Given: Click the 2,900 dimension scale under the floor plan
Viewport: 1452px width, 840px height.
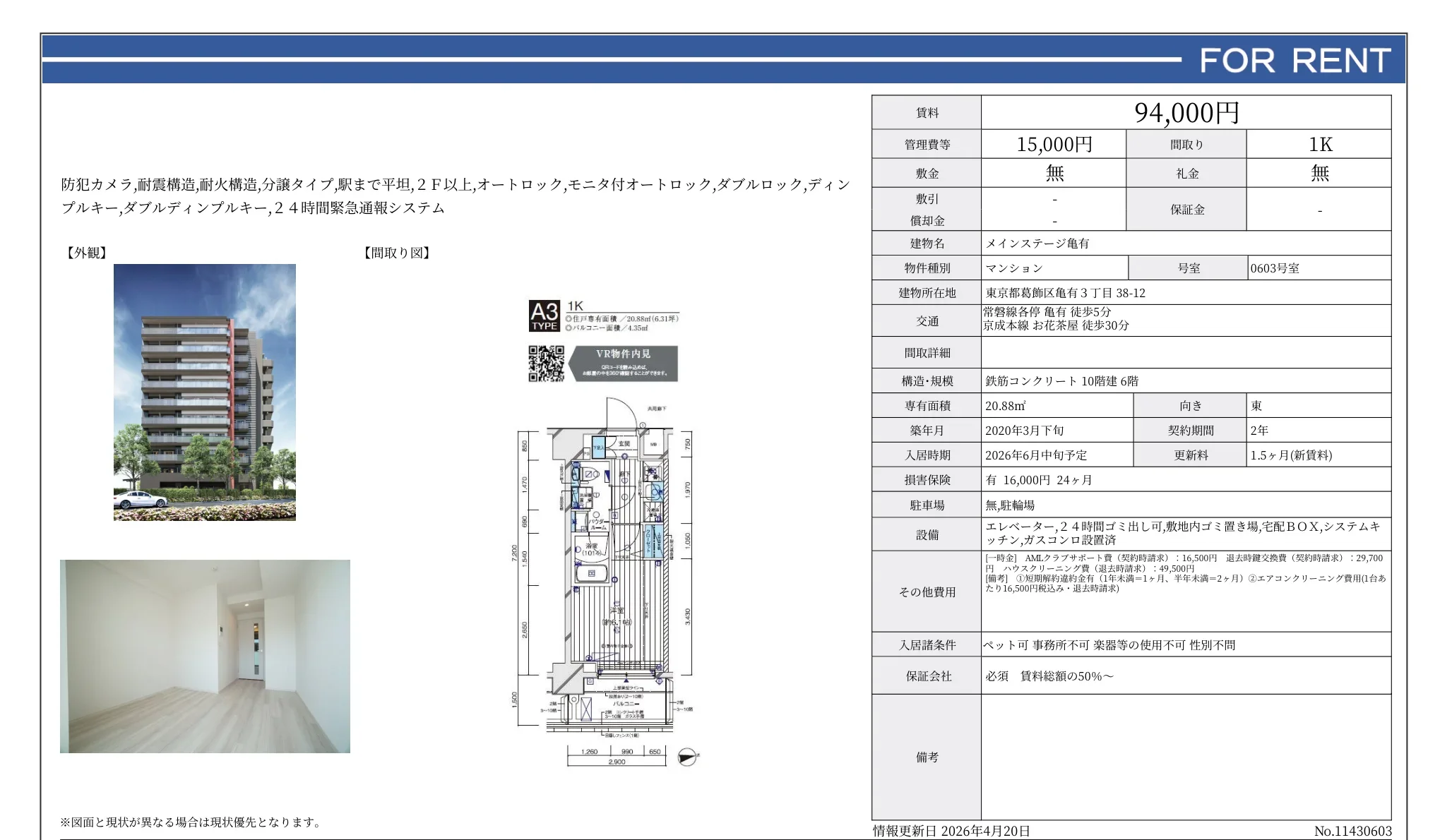Looking at the screenshot, I should click(617, 762).
